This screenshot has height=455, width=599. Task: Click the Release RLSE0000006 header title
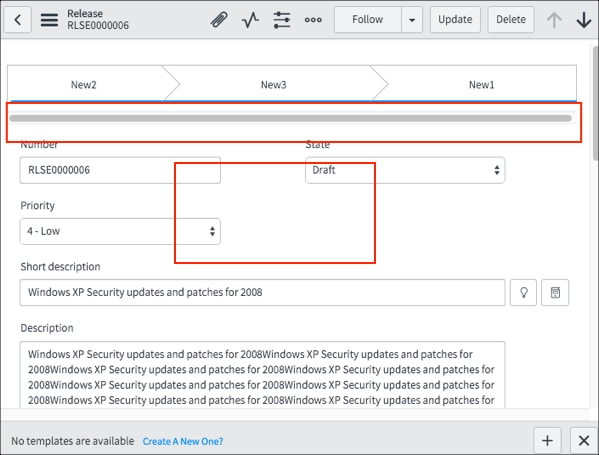[x=98, y=19]
